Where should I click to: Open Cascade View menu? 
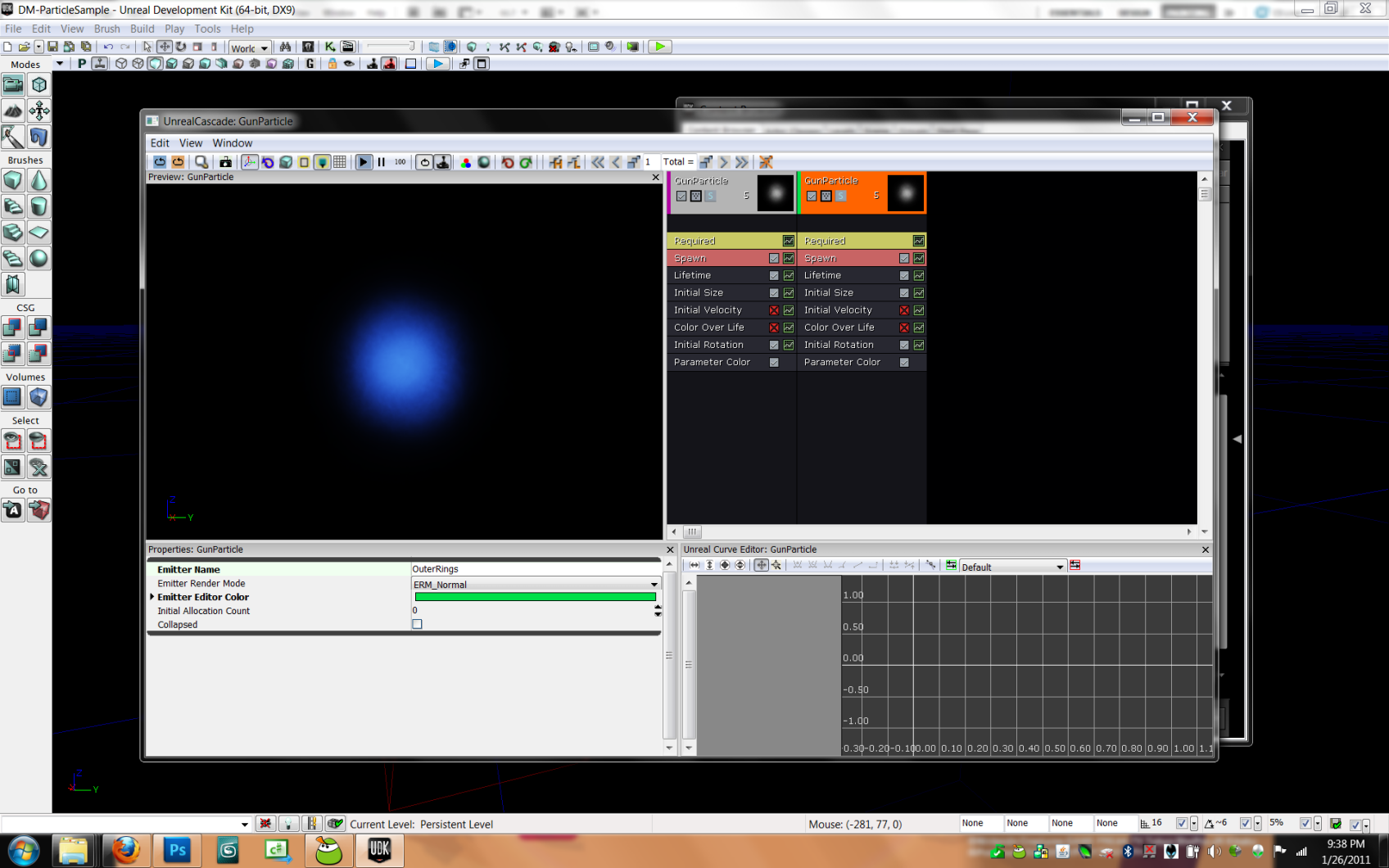point(191,142)
